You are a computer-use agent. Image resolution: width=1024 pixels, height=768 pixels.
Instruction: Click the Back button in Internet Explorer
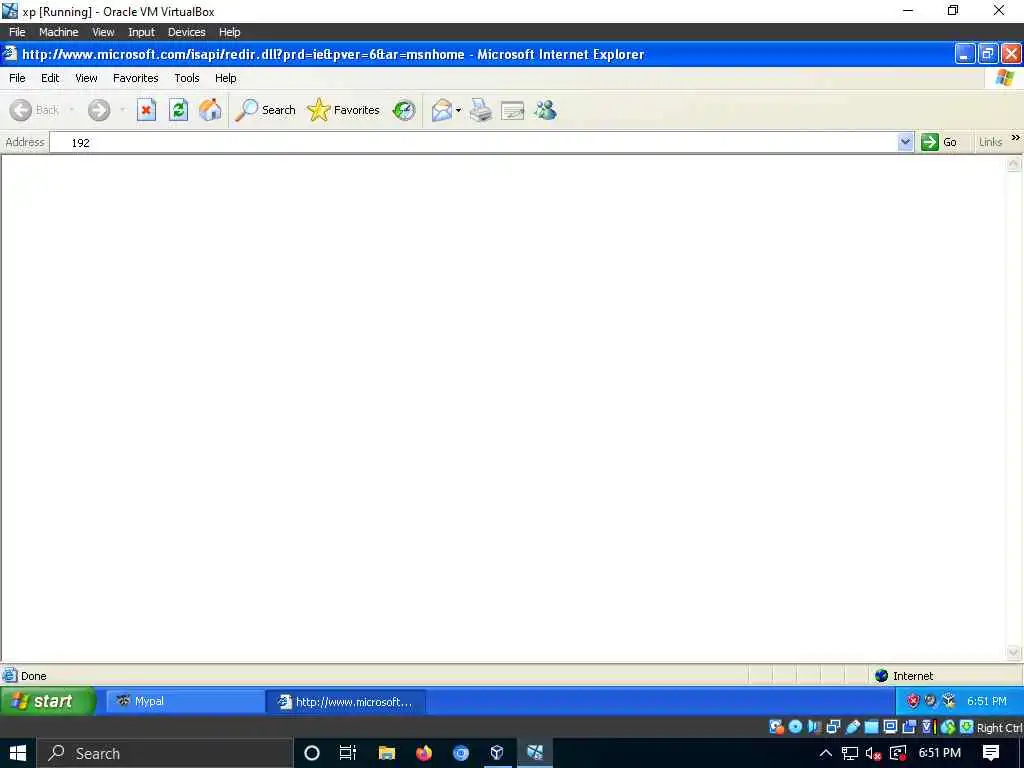click(35, 110)
